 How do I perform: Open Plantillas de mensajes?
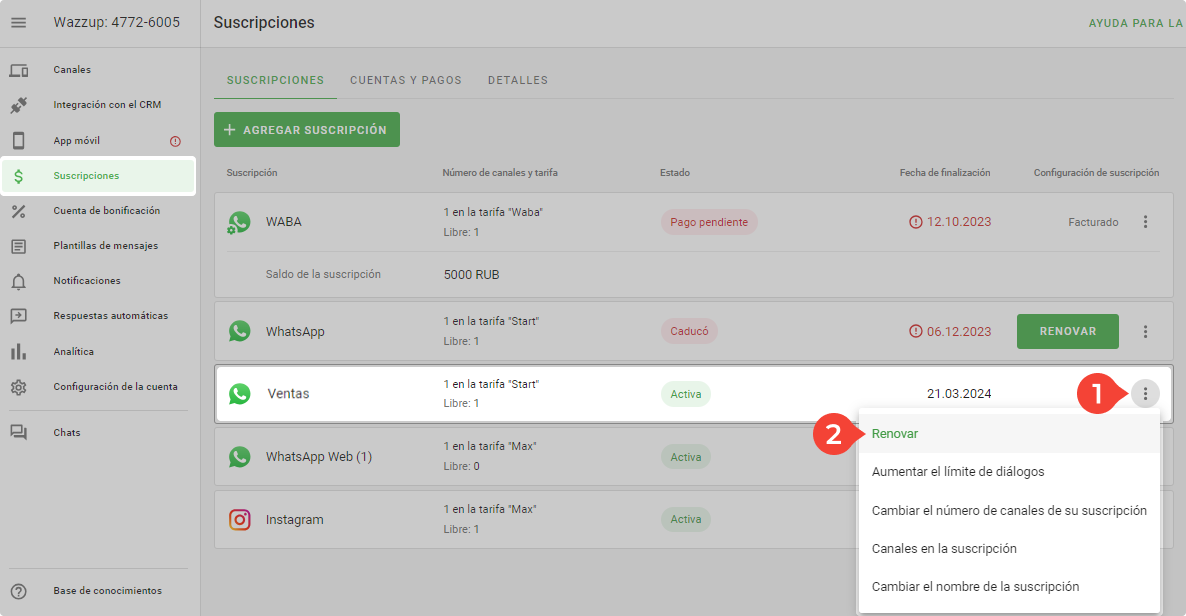(x=105, y=246)
